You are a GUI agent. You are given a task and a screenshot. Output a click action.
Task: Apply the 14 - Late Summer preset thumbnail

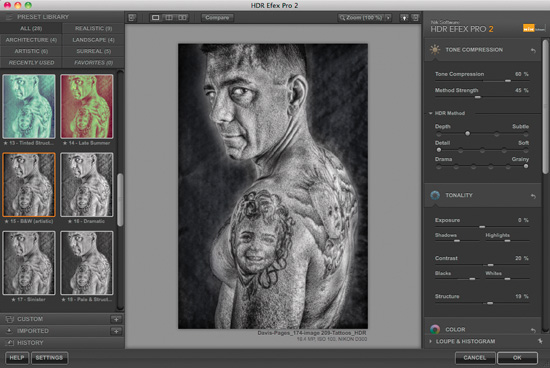click(87, 106)
